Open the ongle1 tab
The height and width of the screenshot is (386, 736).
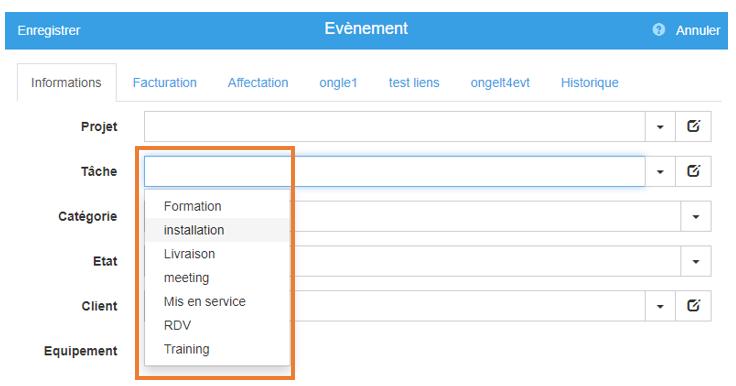pos(338,83)
